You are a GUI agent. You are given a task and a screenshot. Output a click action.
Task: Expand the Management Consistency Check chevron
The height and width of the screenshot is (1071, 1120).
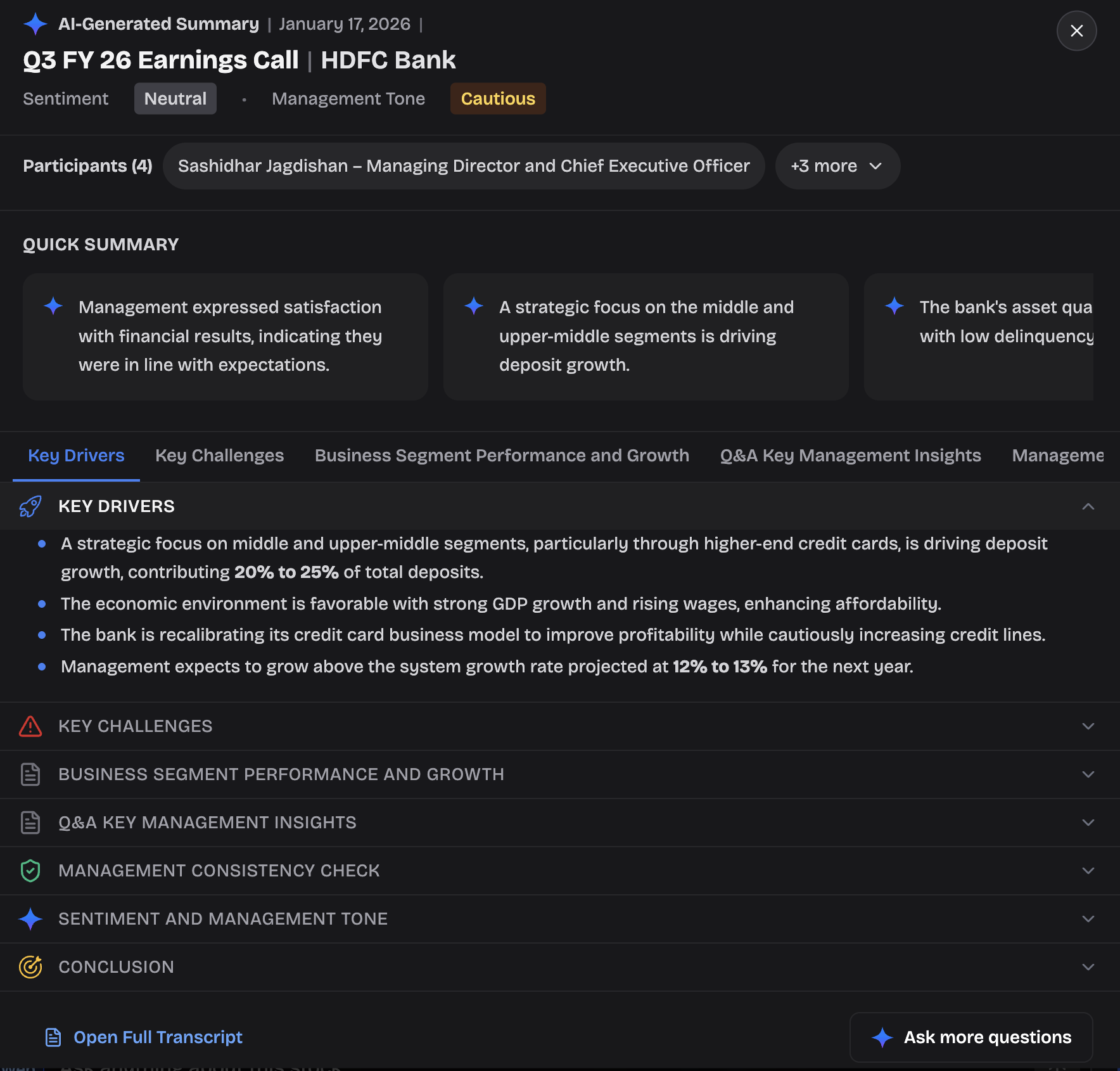(1088, 871)
